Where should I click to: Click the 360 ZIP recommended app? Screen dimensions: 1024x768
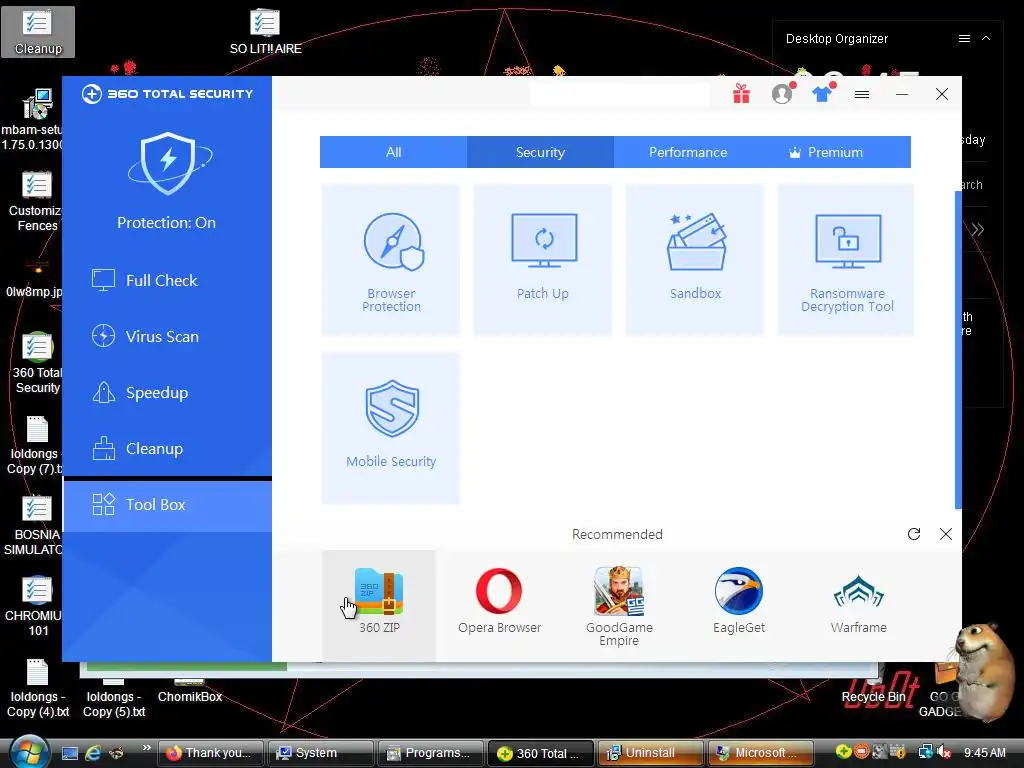click(x=379, y=604)
